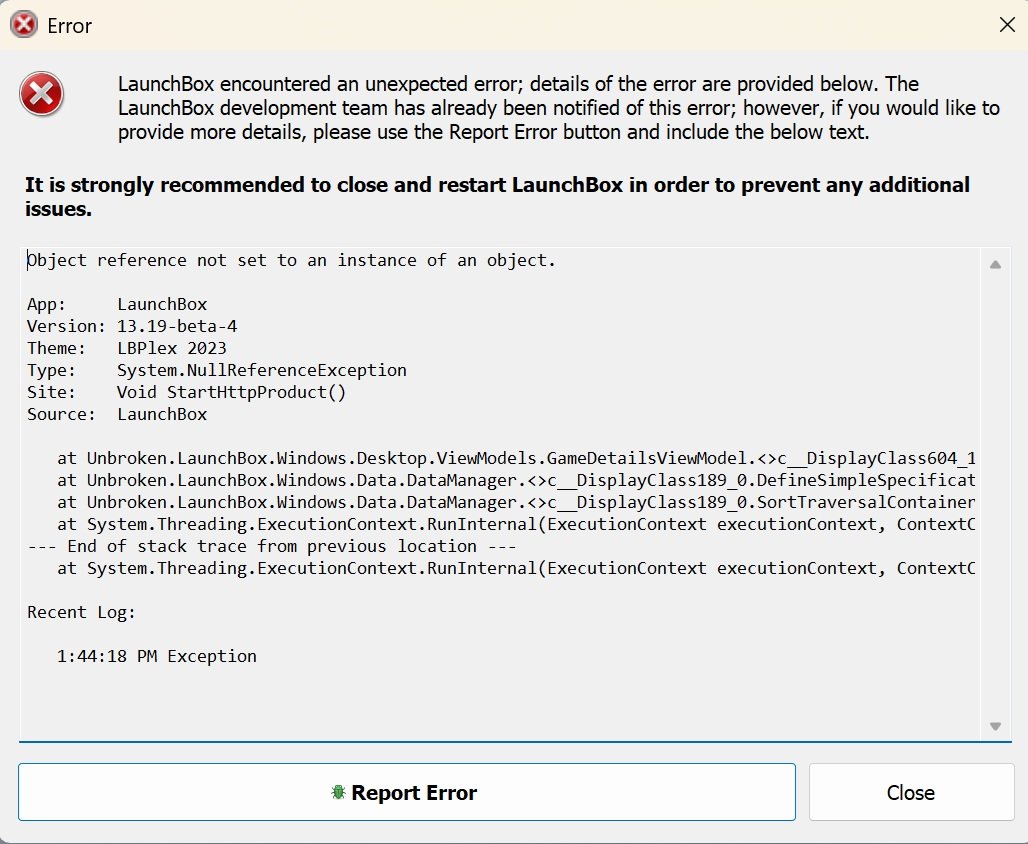Click the DefineSimpleSpecificat stack trace line
This screenshot has width=1028, height=844.
click(516, 481)
